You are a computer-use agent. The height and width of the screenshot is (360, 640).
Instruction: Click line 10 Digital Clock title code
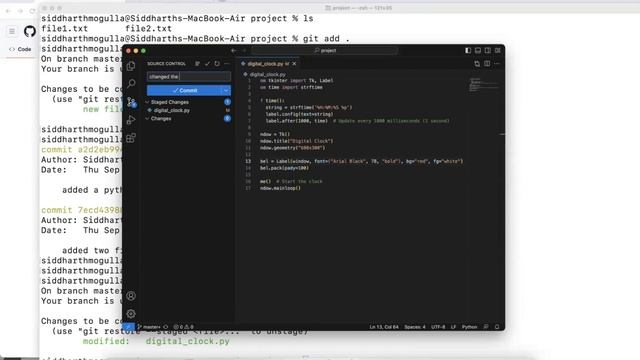coord(296,141)
